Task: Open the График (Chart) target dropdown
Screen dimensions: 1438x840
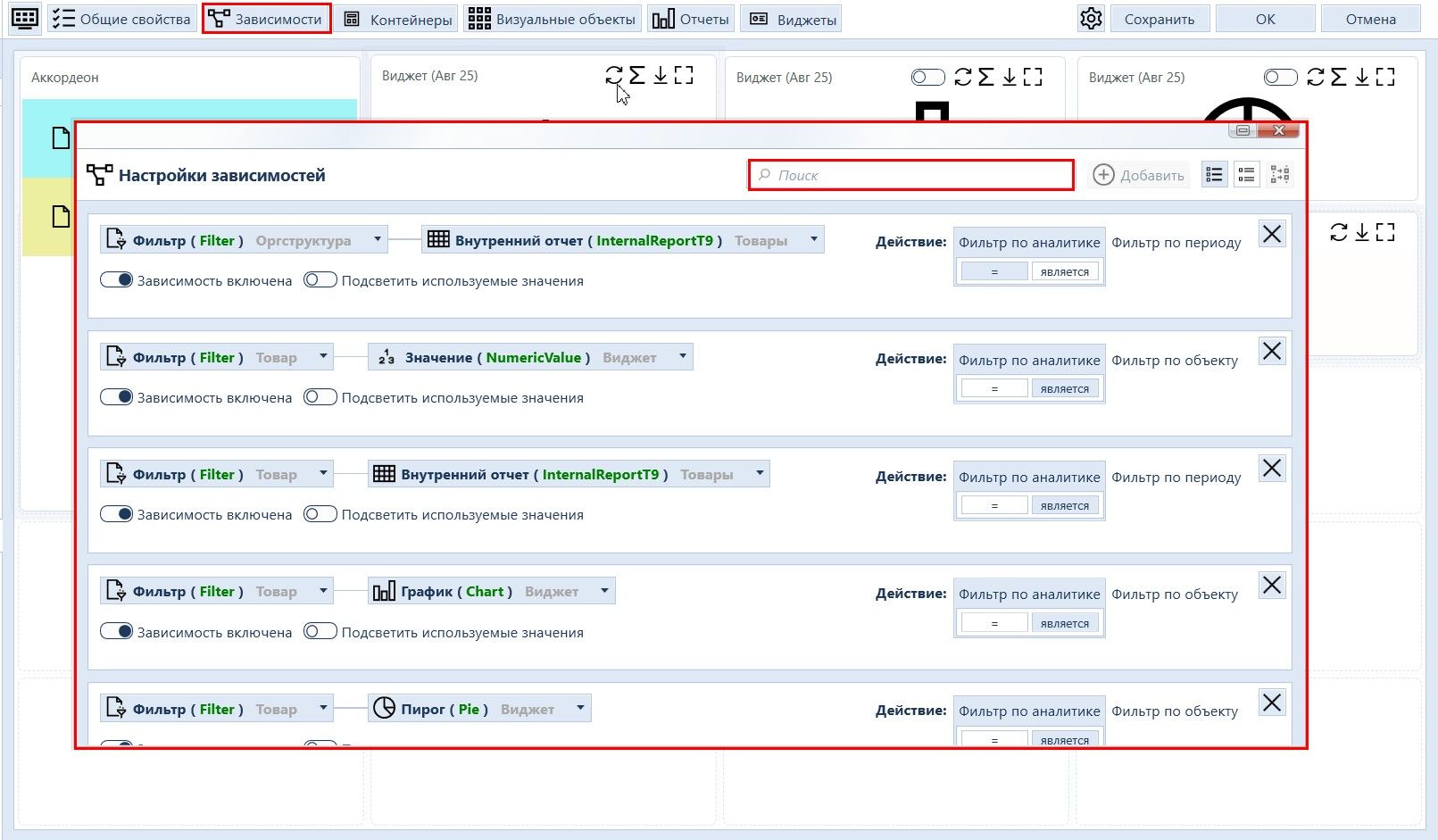Action: (492, 591)
